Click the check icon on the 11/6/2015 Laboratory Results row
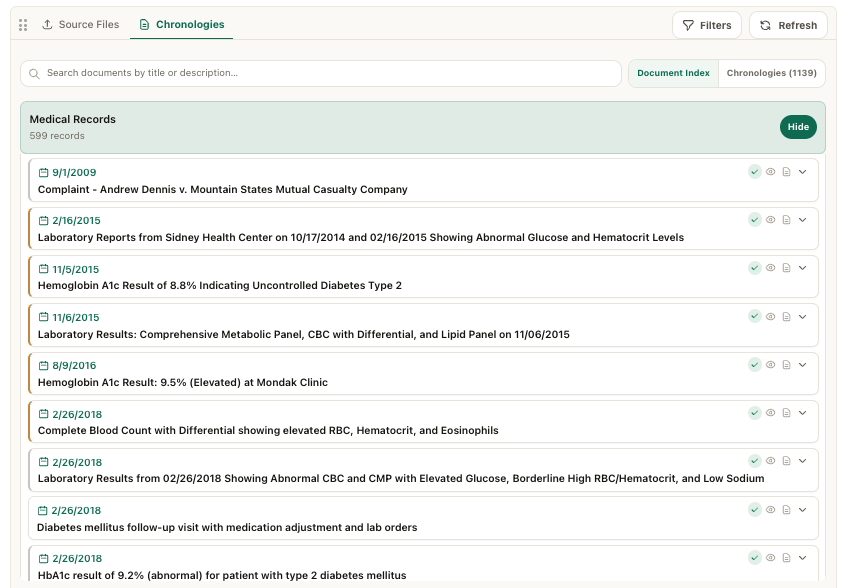 point(755,317)
